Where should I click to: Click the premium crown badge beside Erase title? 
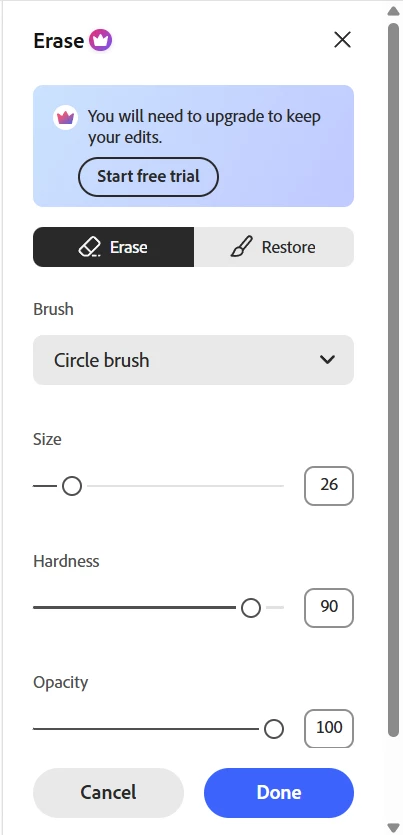point(100,40)
